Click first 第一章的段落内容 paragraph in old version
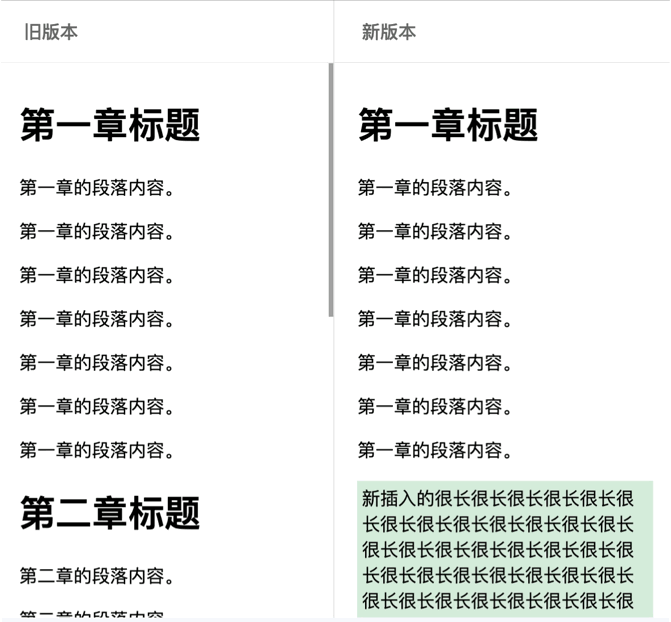This screenshot has width=671, height=622. [x=97, y=188]
